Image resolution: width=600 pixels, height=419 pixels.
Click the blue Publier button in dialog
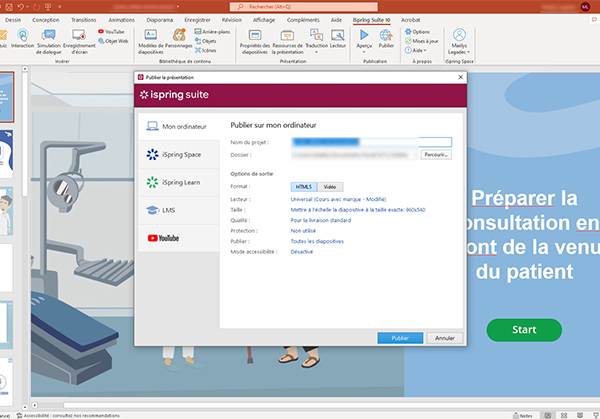[400, 338]
